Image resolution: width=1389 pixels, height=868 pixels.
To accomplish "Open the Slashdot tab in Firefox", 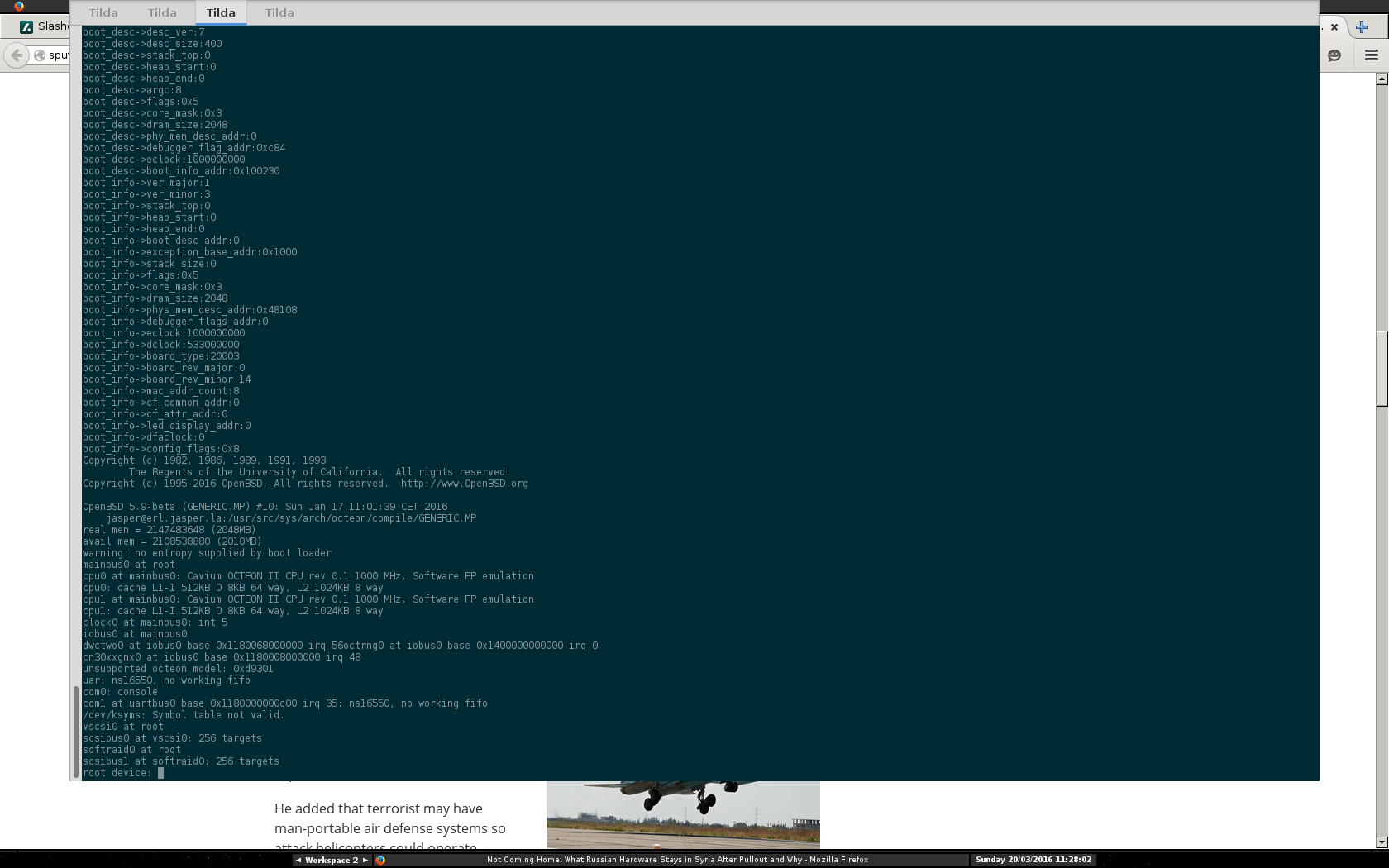I will [45, 26].
